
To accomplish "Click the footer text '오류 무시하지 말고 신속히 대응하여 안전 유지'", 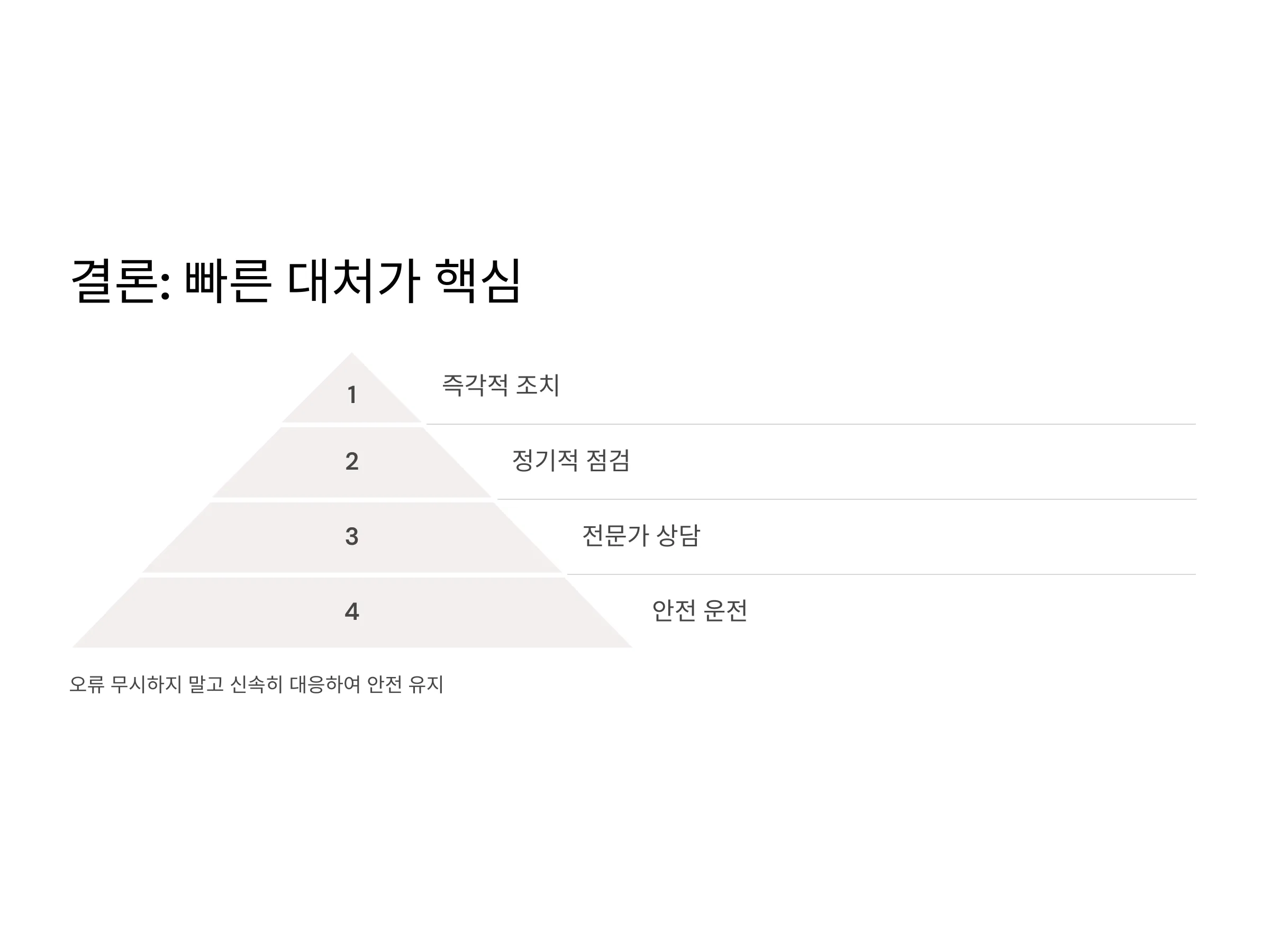I will point(256,684).
